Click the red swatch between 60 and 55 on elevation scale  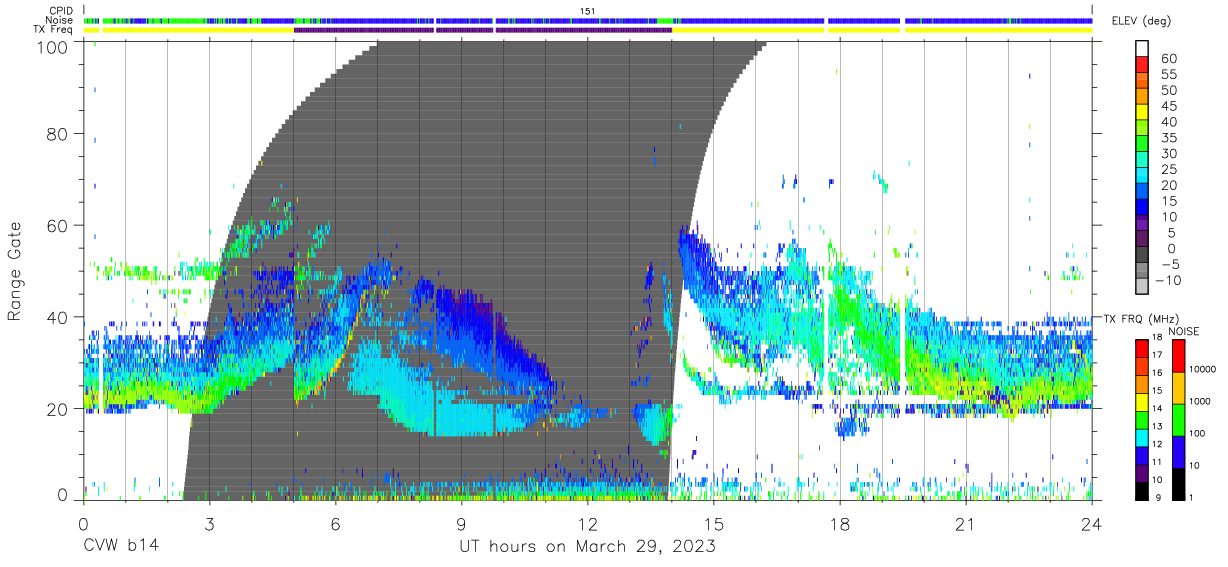click(1142, 66)
